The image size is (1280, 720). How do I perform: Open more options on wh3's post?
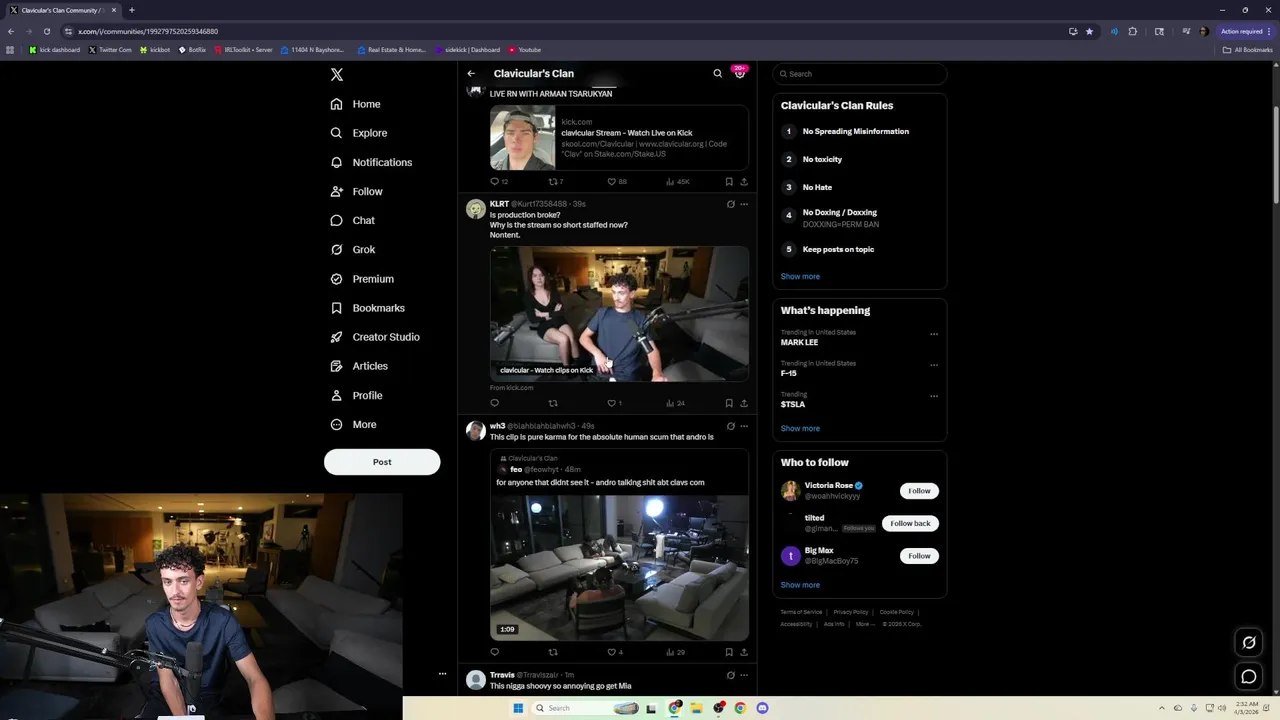(x=744, y=426)
